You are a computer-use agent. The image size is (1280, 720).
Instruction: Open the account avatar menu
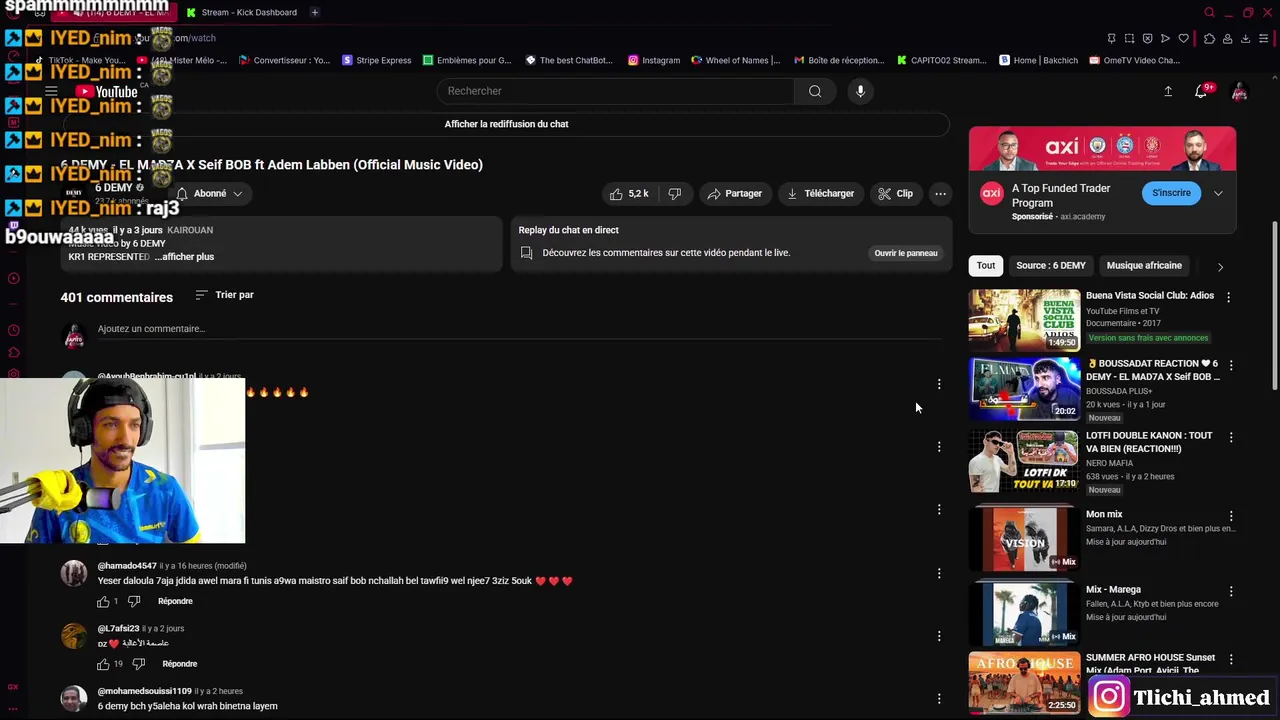[1239, 92]
